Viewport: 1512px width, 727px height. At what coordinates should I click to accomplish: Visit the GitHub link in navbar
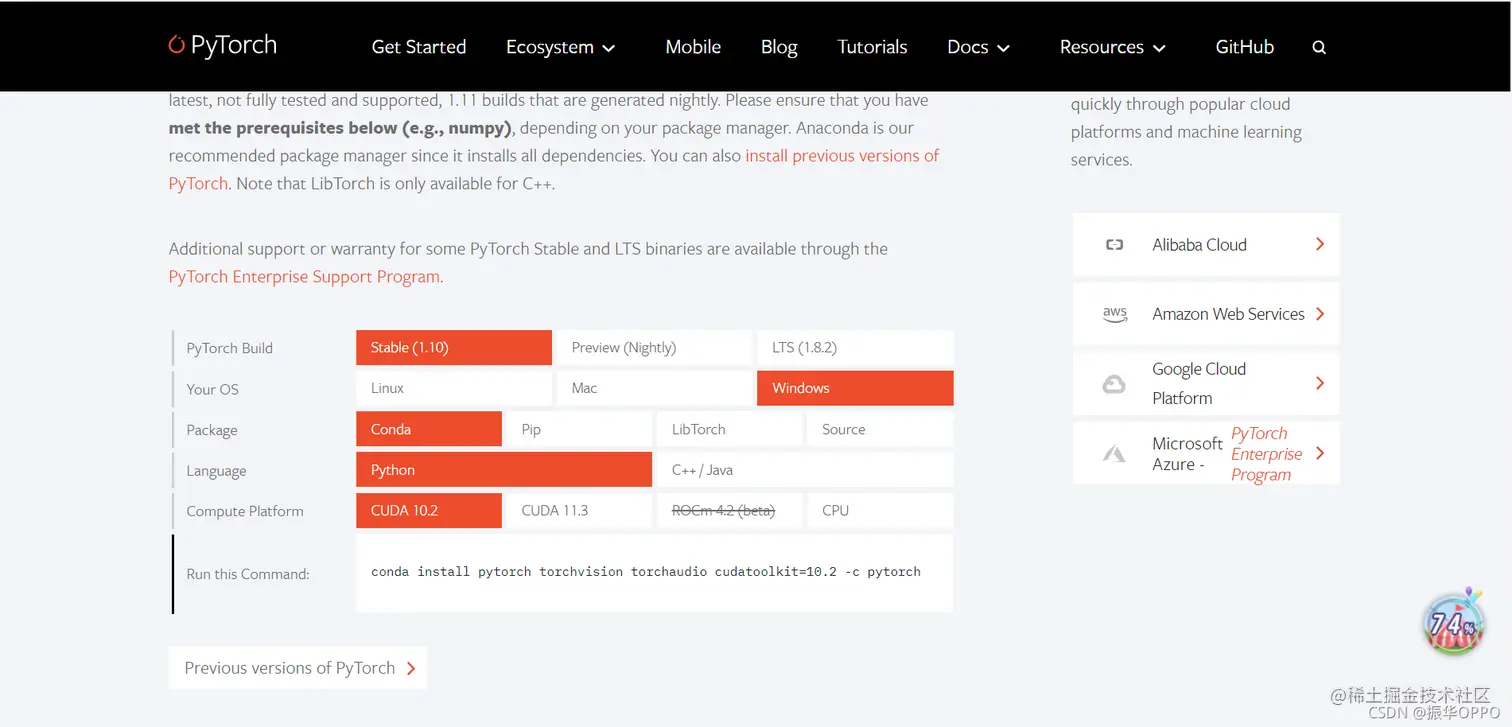(1245, 47)
